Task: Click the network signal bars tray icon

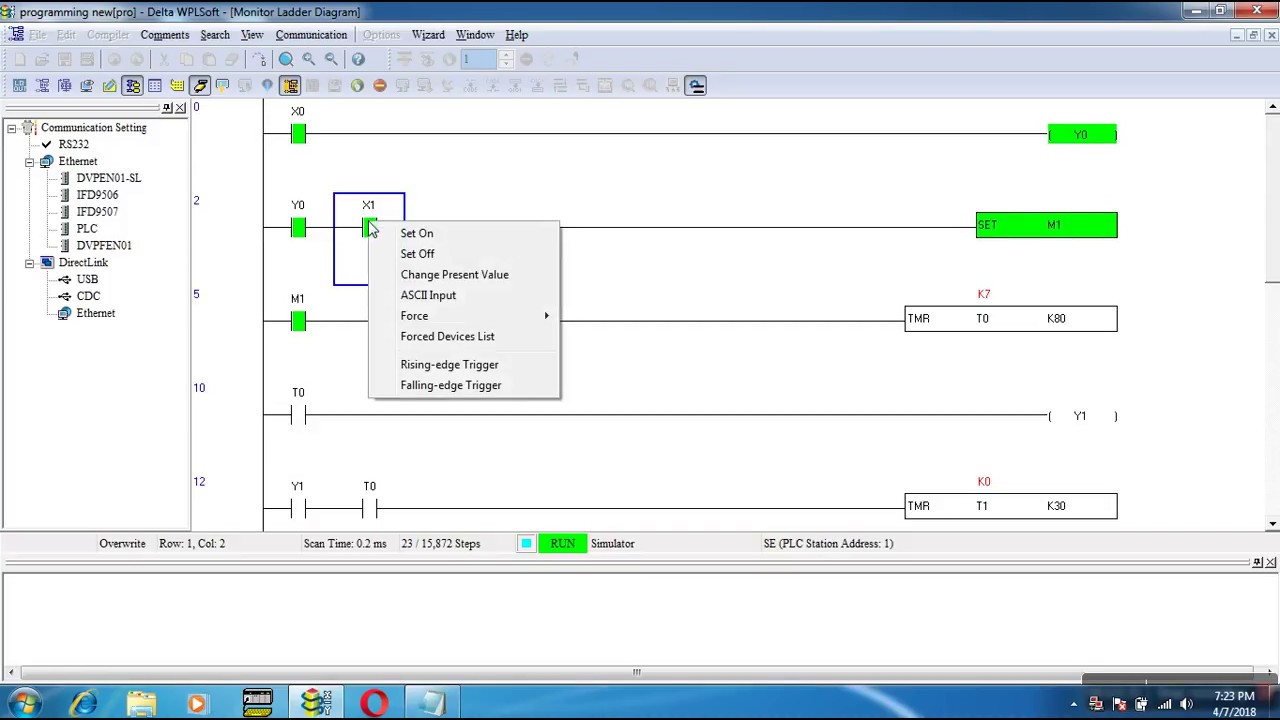Action: click(x=1164, y=704)
